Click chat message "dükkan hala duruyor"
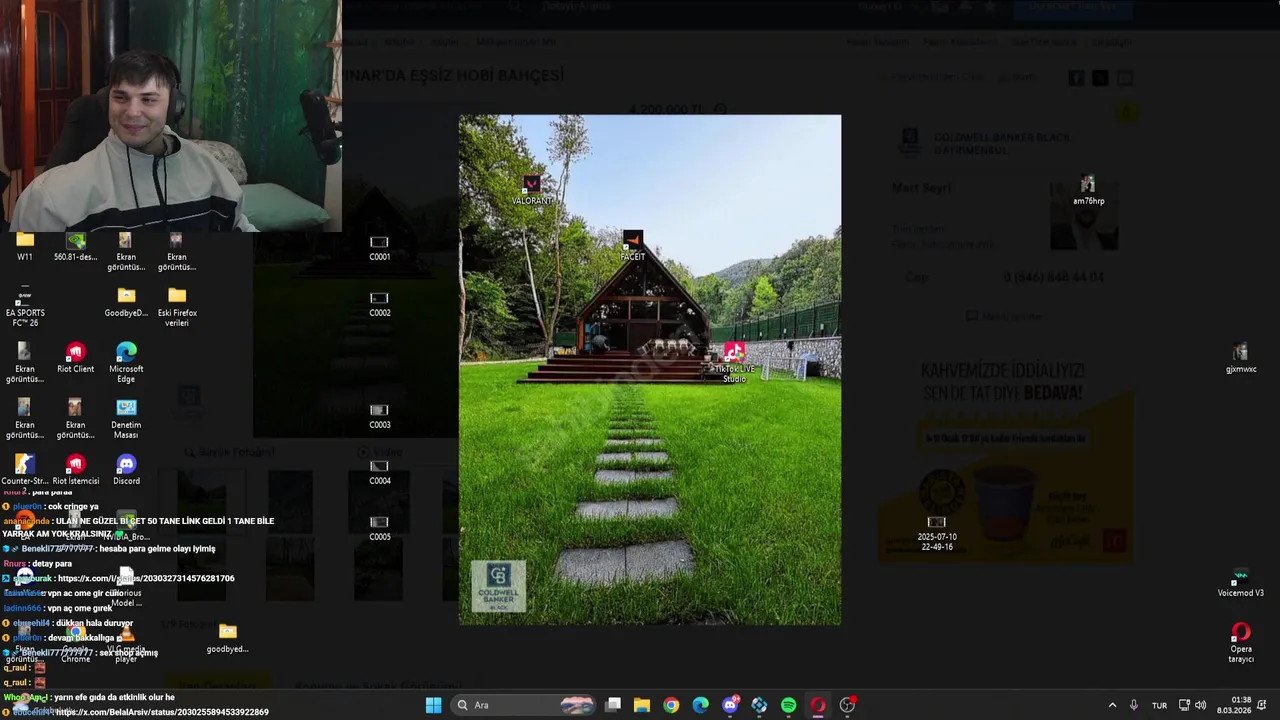This screenshot has height=720, width=1280. coord(94,623)
